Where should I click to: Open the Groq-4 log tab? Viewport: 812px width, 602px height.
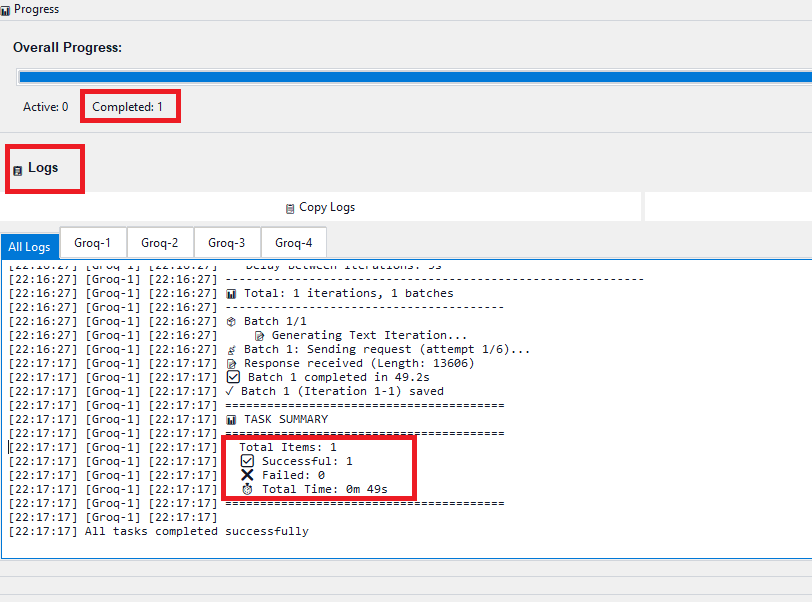[x=293, y=242]
